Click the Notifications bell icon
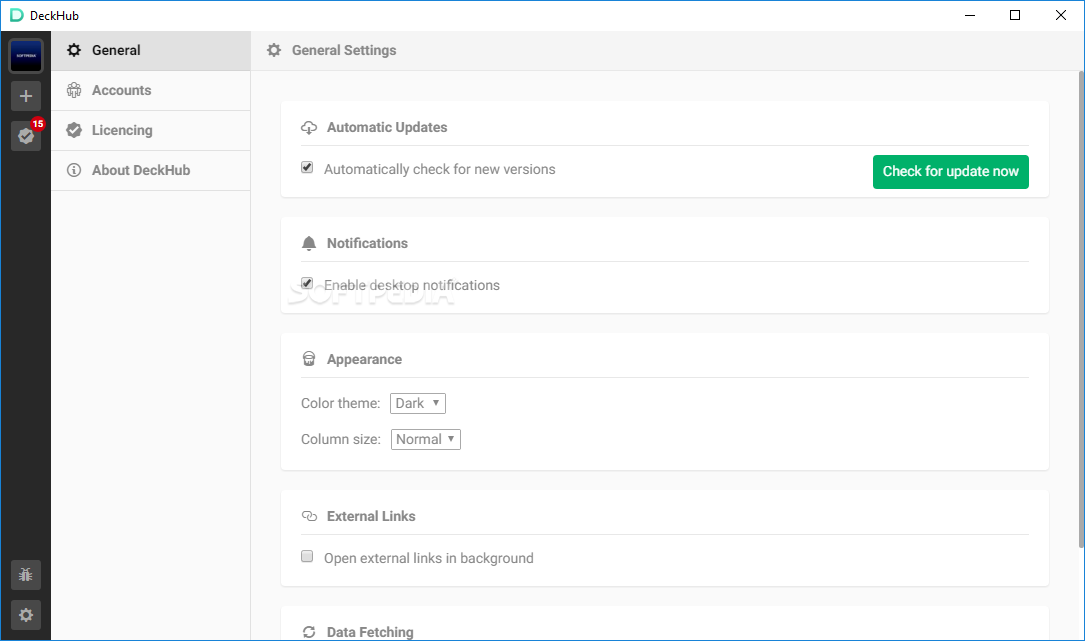Screen dimensions: 1085x641 [x=309, y=243]
